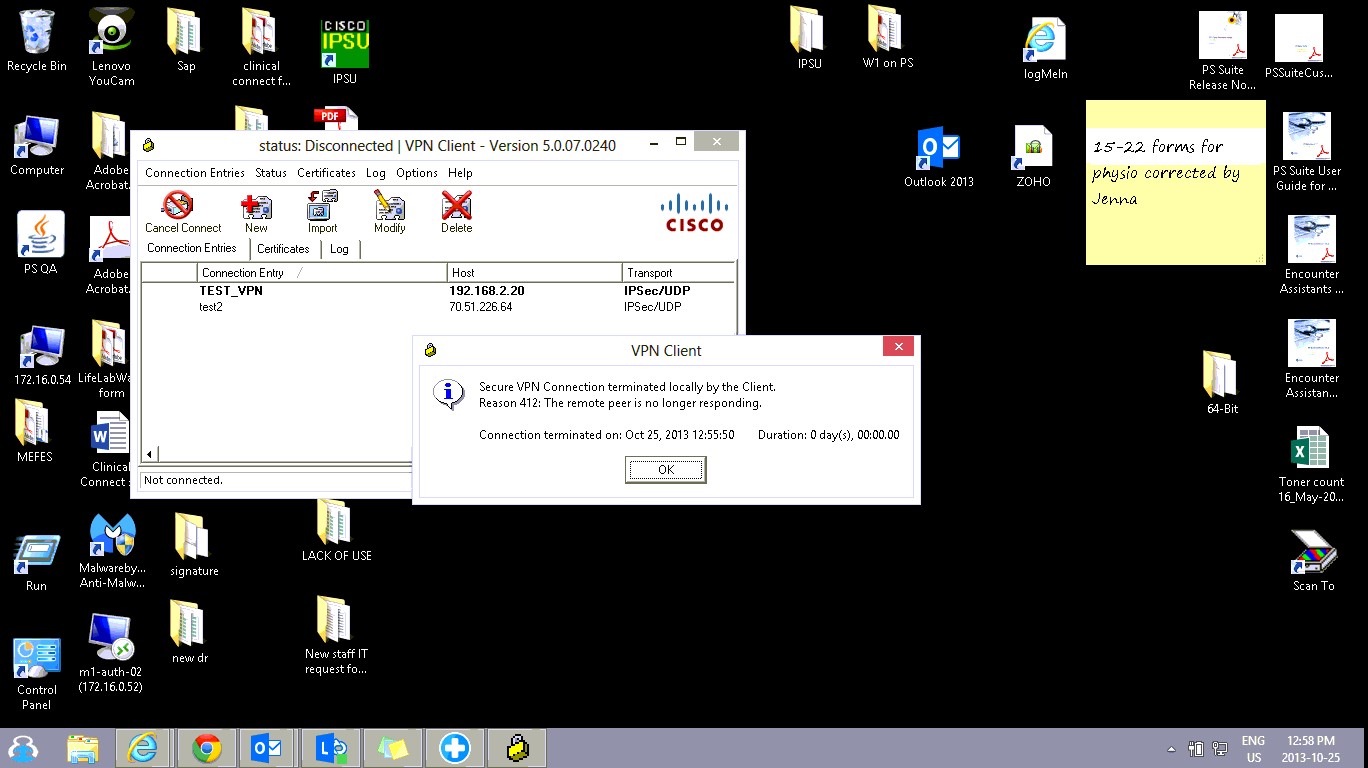The image size is (1368, 768).
Task: Open the VPN Client lock taskbar button
Action: pyautogui.click(x=517, y=748)
